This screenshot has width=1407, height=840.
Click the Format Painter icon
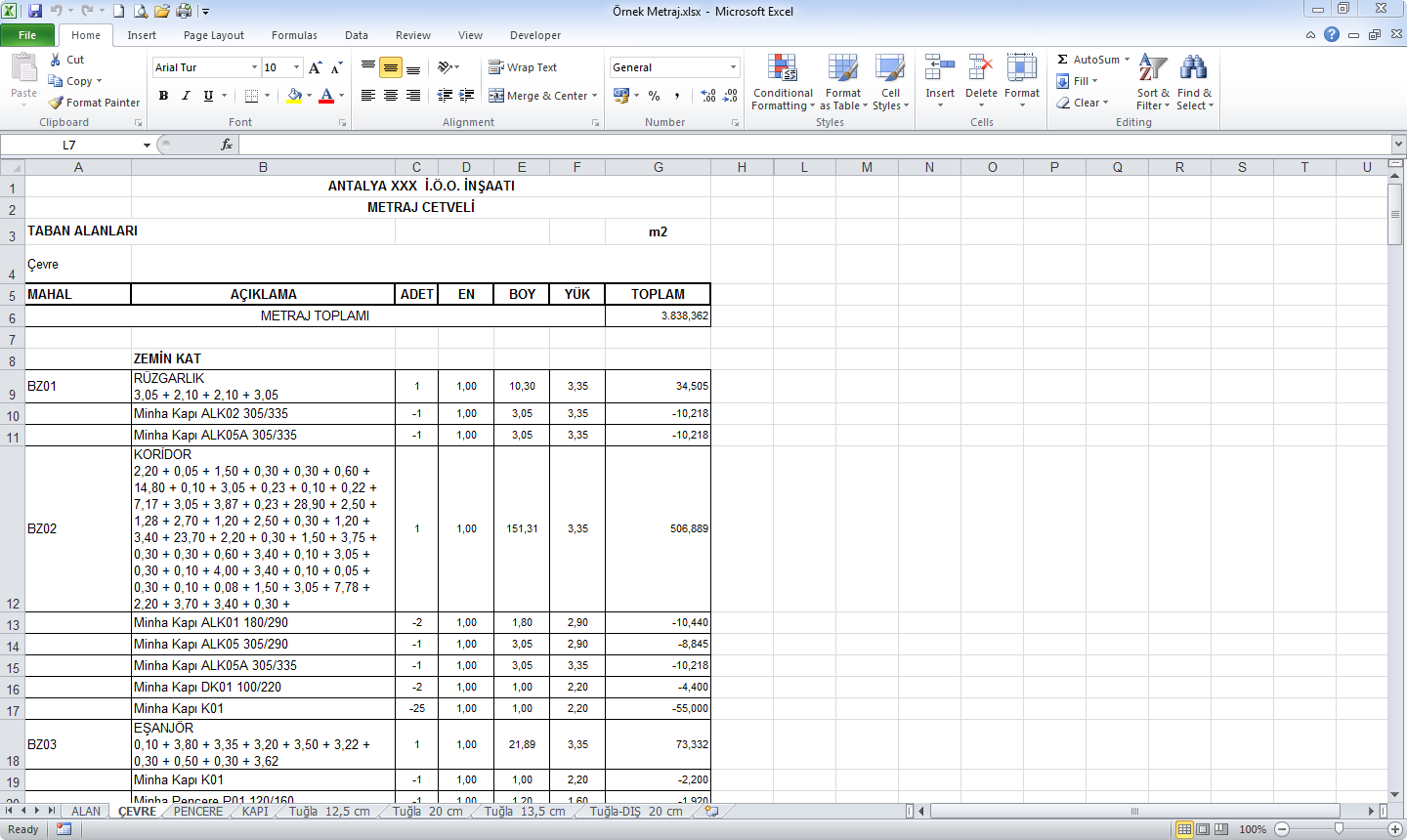pyautogui.click(x=57, y=103)
